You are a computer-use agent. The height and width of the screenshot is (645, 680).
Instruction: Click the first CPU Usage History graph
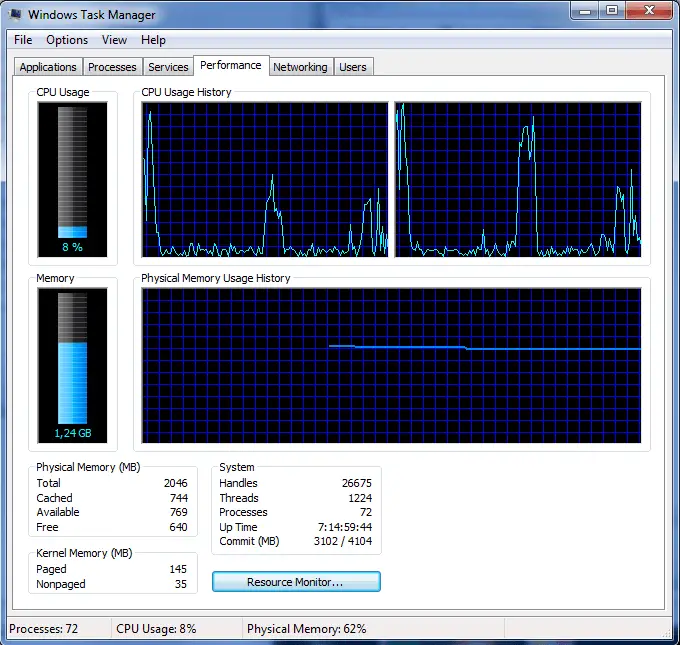point(265,180)
